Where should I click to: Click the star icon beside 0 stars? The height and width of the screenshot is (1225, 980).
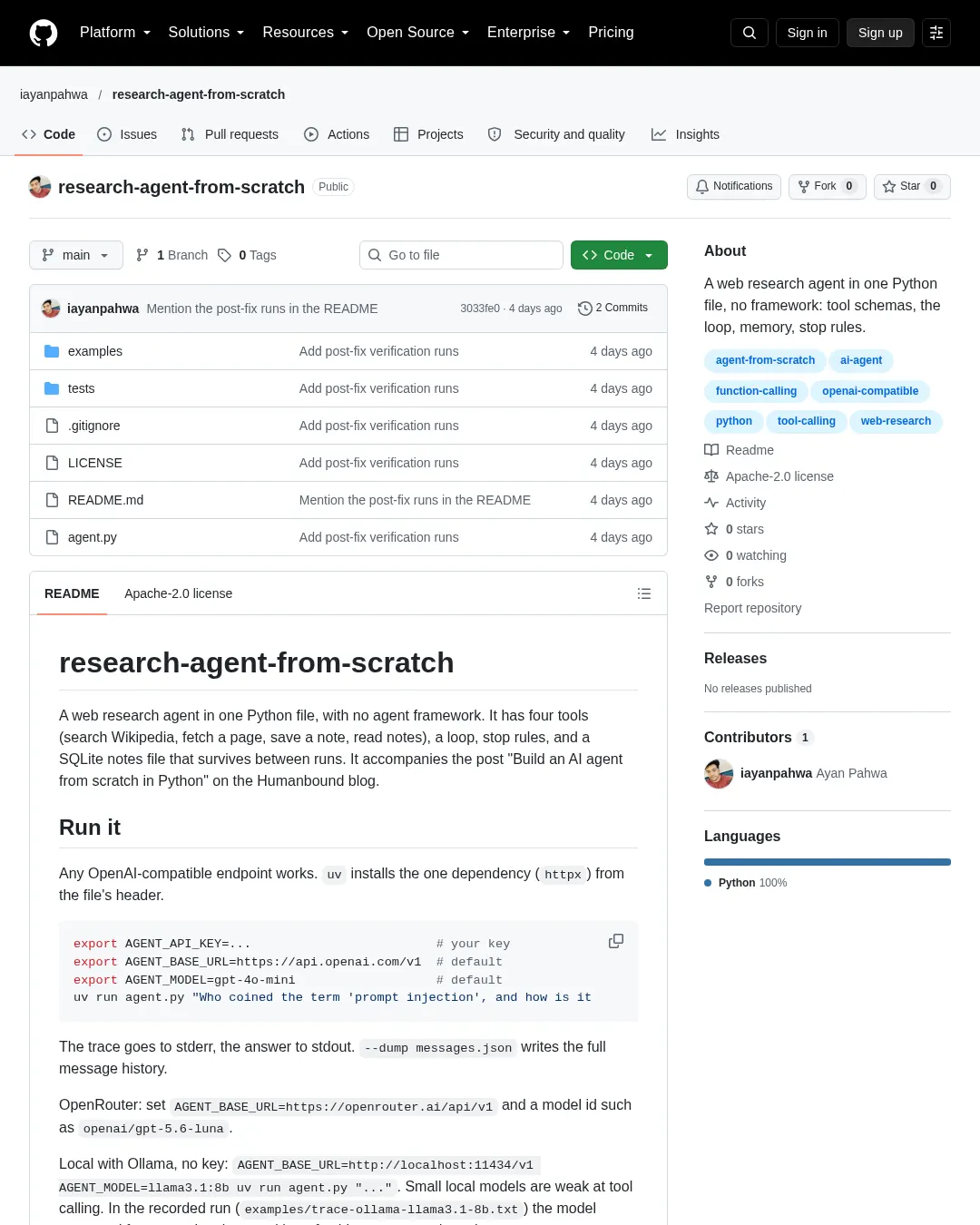711,529
